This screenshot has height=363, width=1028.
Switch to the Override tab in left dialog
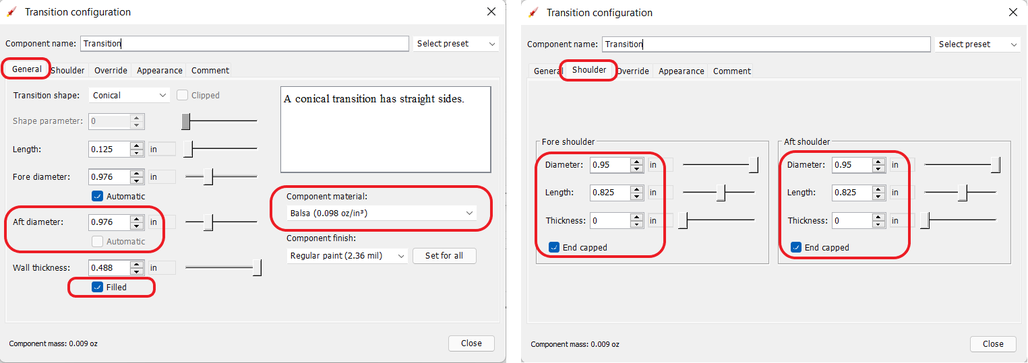point(110,70)
